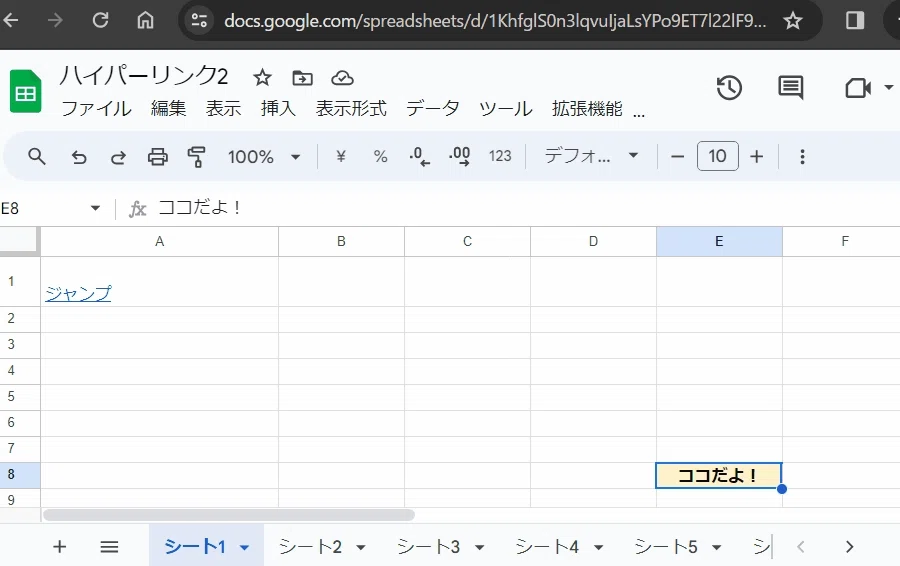Decrease font size with minus button
Image resolution: width=900 pixels, height=566 pixels.
click(677, 156)
